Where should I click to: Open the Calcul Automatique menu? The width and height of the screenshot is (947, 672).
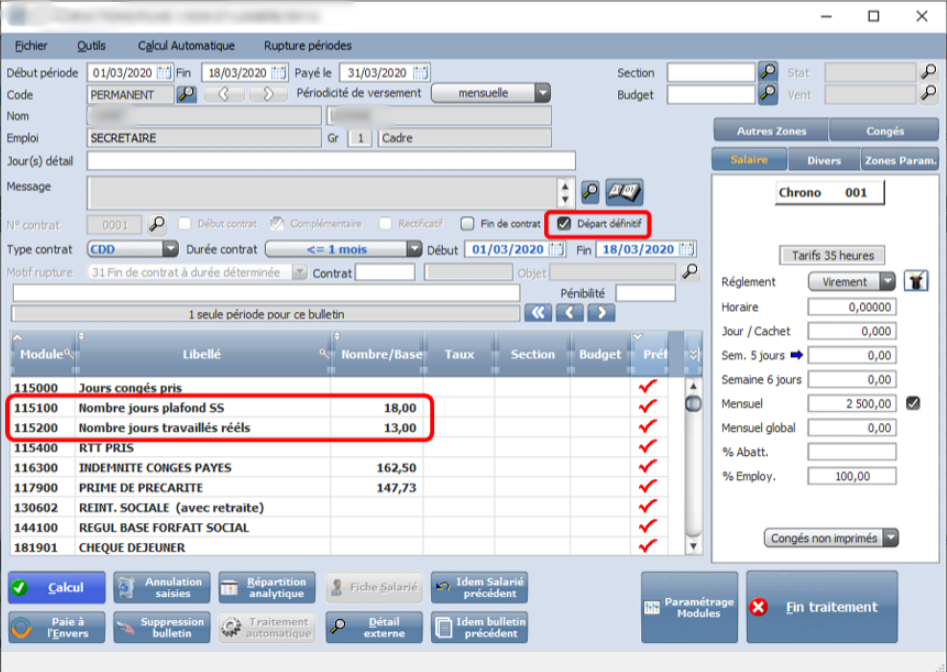[x=186, y=46]
